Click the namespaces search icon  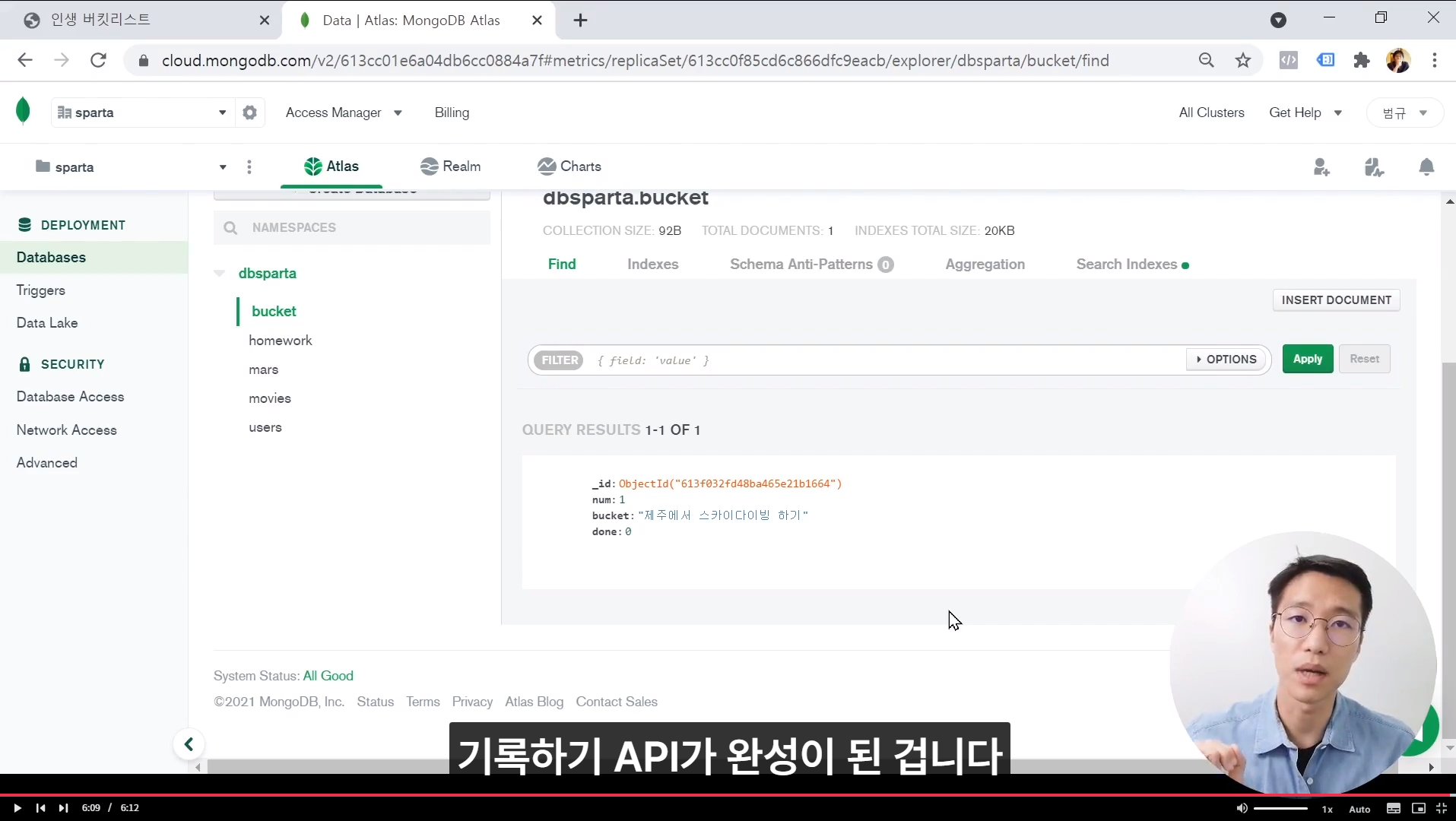231,228
